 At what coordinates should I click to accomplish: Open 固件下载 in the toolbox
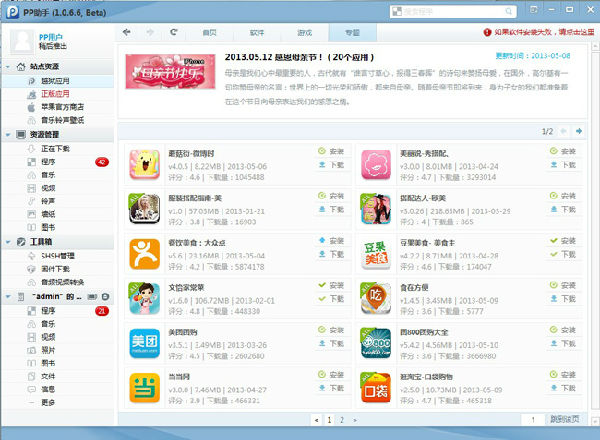pos(55,269)
